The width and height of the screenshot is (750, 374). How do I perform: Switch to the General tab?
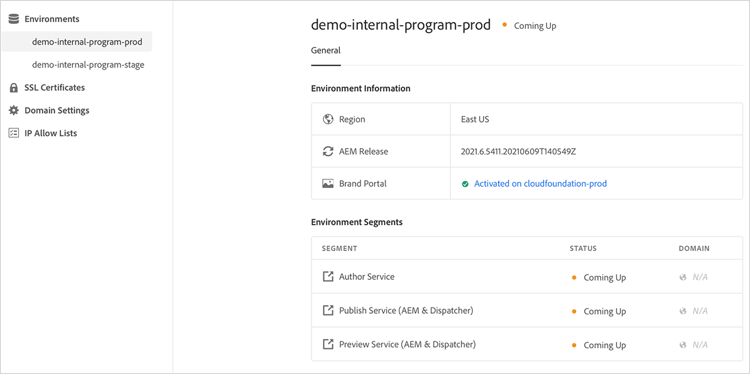(326, 50)
